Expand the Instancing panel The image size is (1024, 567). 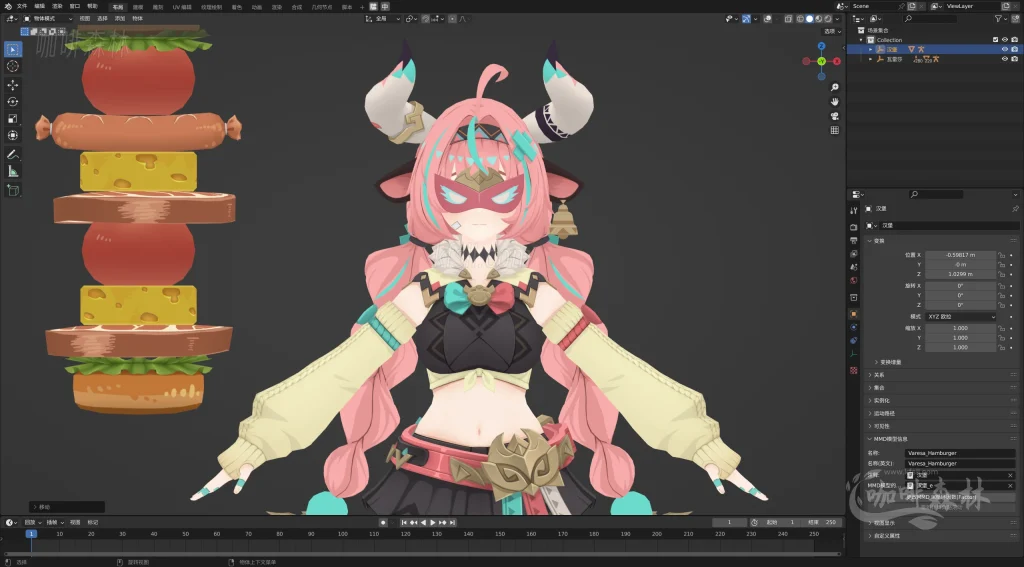pyautogui.click(x=870, y=400)
